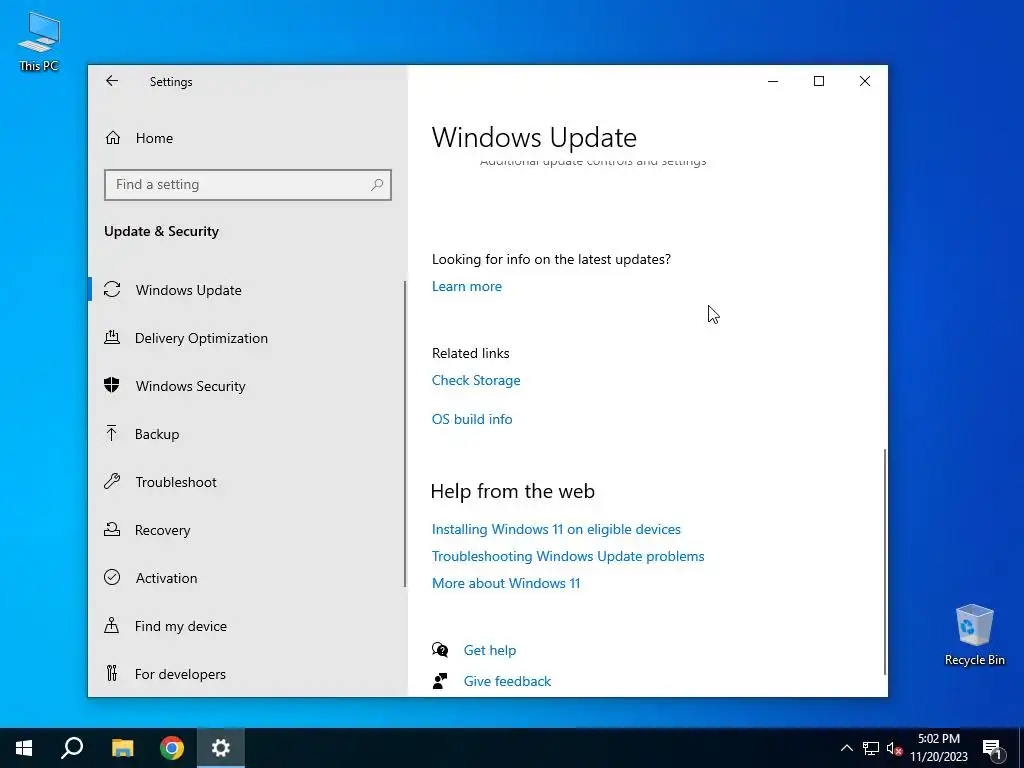
Task: Click the Settings gear in taskbar
Action: pyautogui.click(x=221, y=748)
